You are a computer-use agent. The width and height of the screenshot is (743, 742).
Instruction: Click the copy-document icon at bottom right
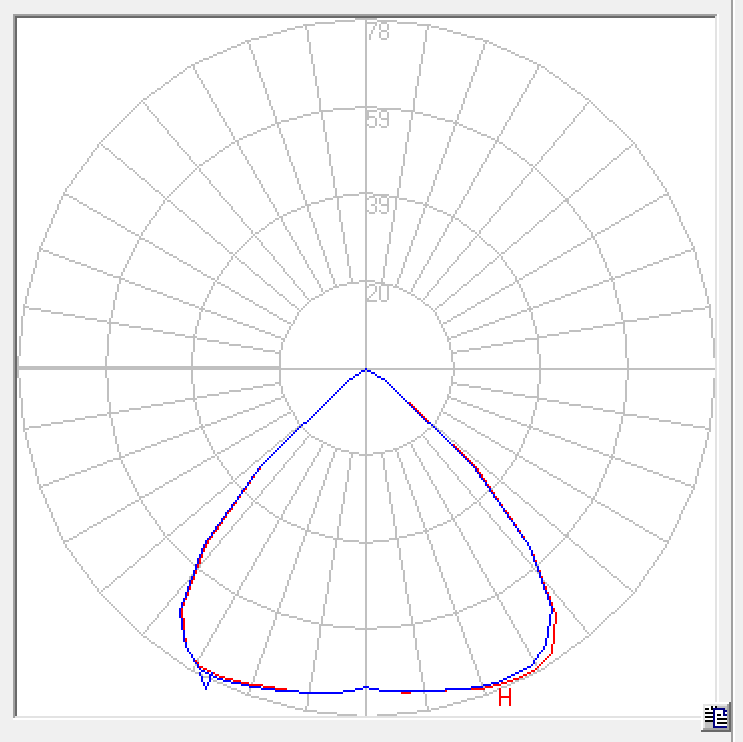[715, 716]
